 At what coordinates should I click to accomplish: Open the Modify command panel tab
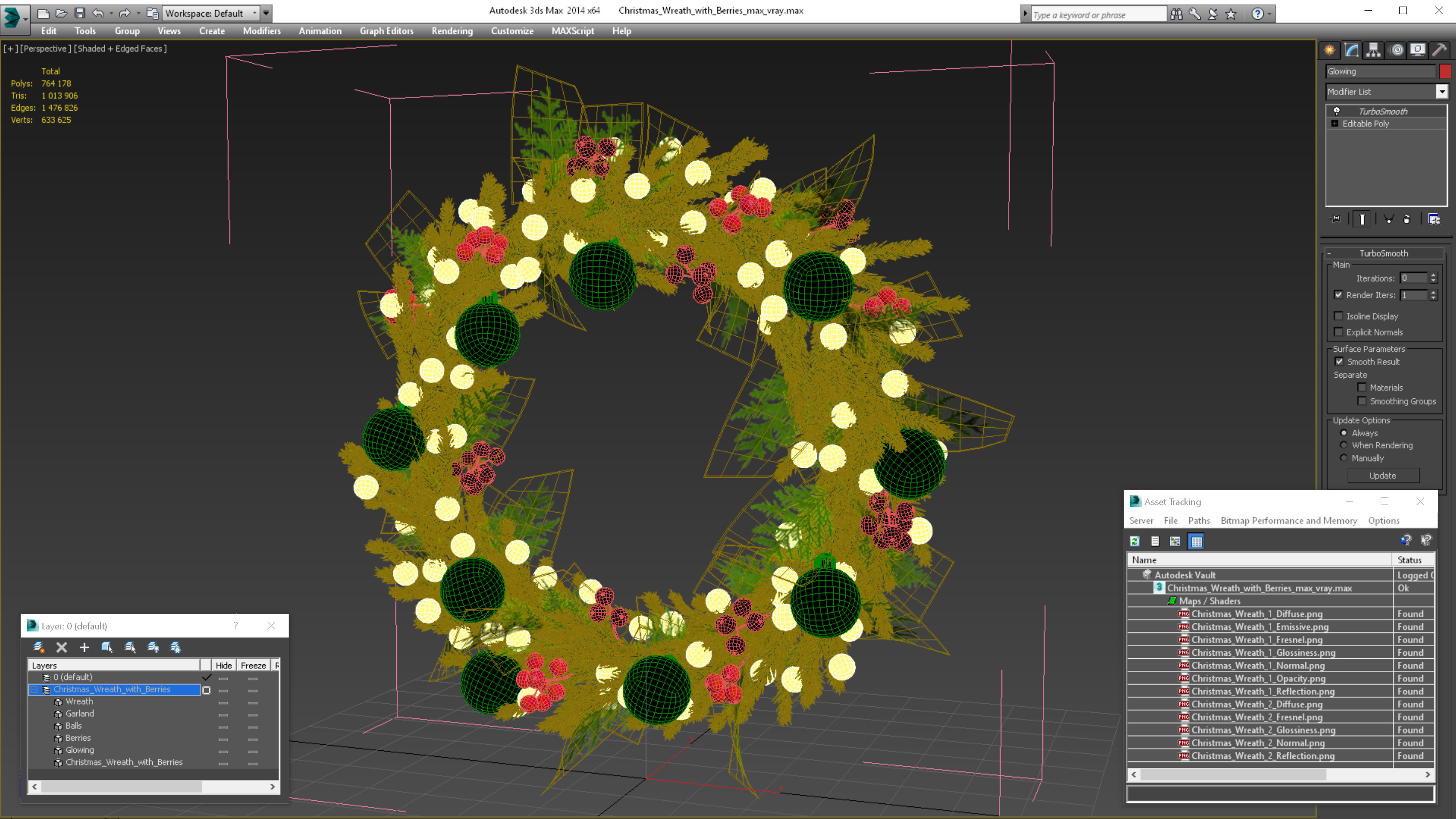[1351, 51]
